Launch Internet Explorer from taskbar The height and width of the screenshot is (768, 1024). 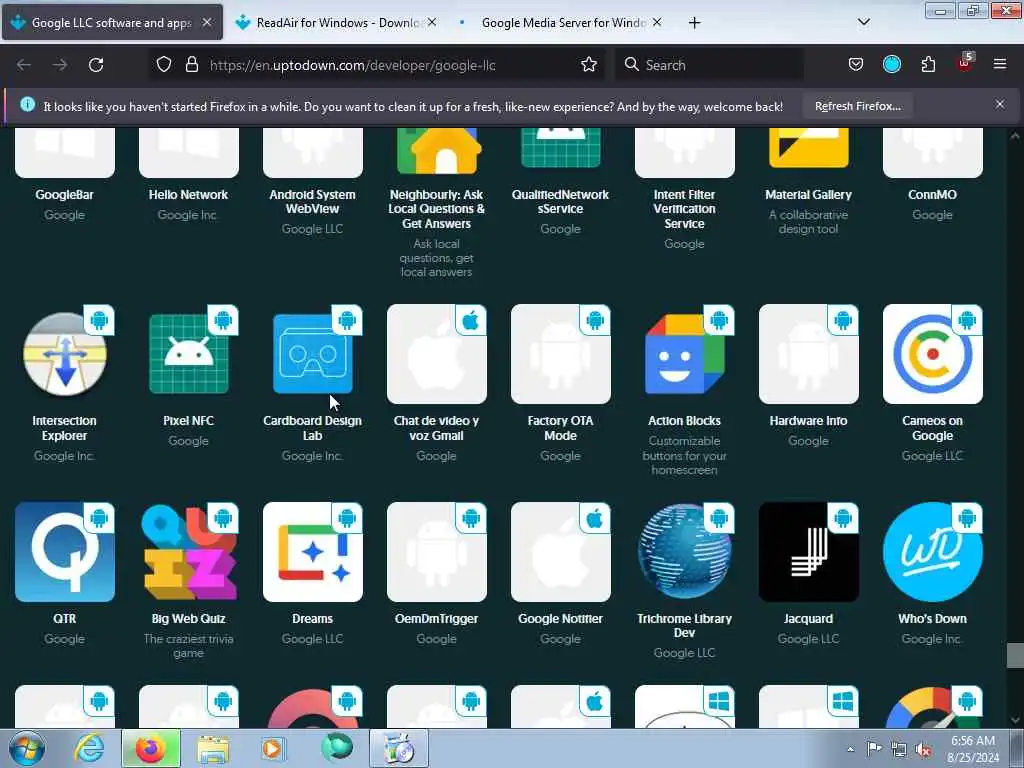click(89, 749)
